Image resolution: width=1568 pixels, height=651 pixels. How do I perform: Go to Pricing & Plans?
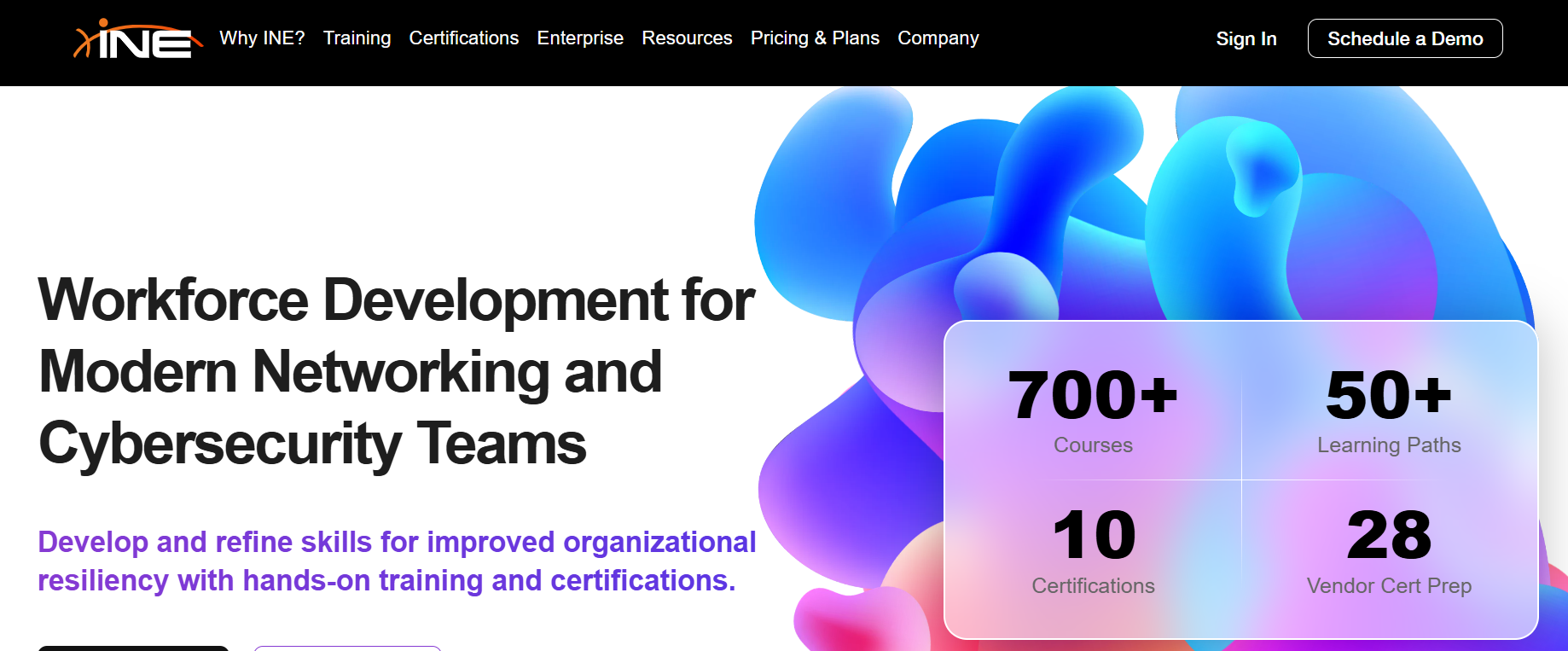click(x=815, y=38)
